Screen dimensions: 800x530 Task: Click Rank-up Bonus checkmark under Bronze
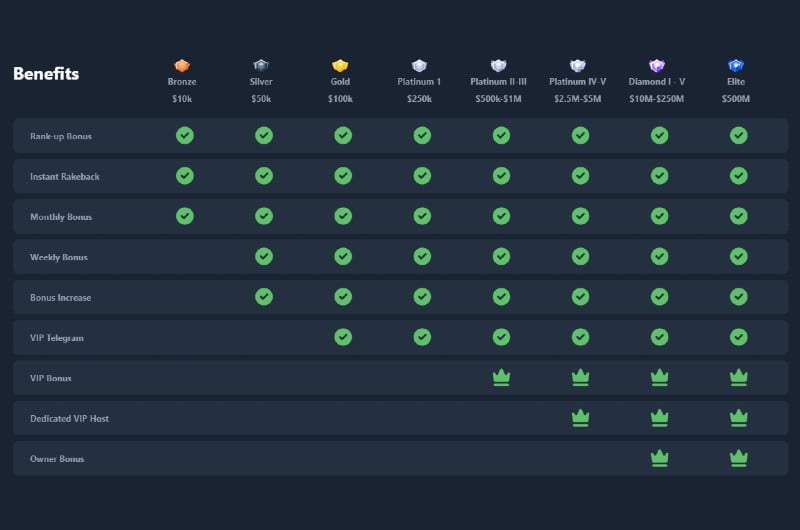[x=185, y=135]
